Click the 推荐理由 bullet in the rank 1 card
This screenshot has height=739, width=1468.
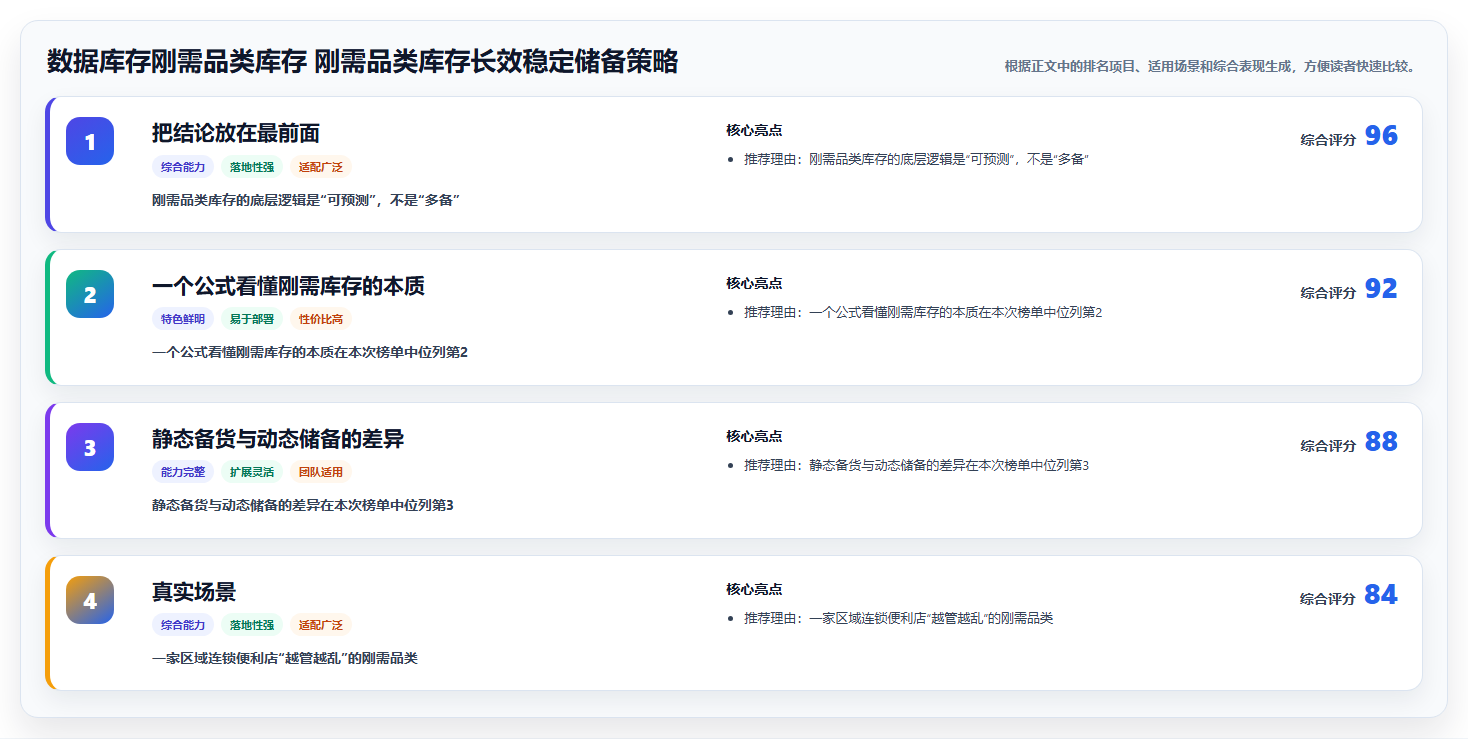point(916,159)
